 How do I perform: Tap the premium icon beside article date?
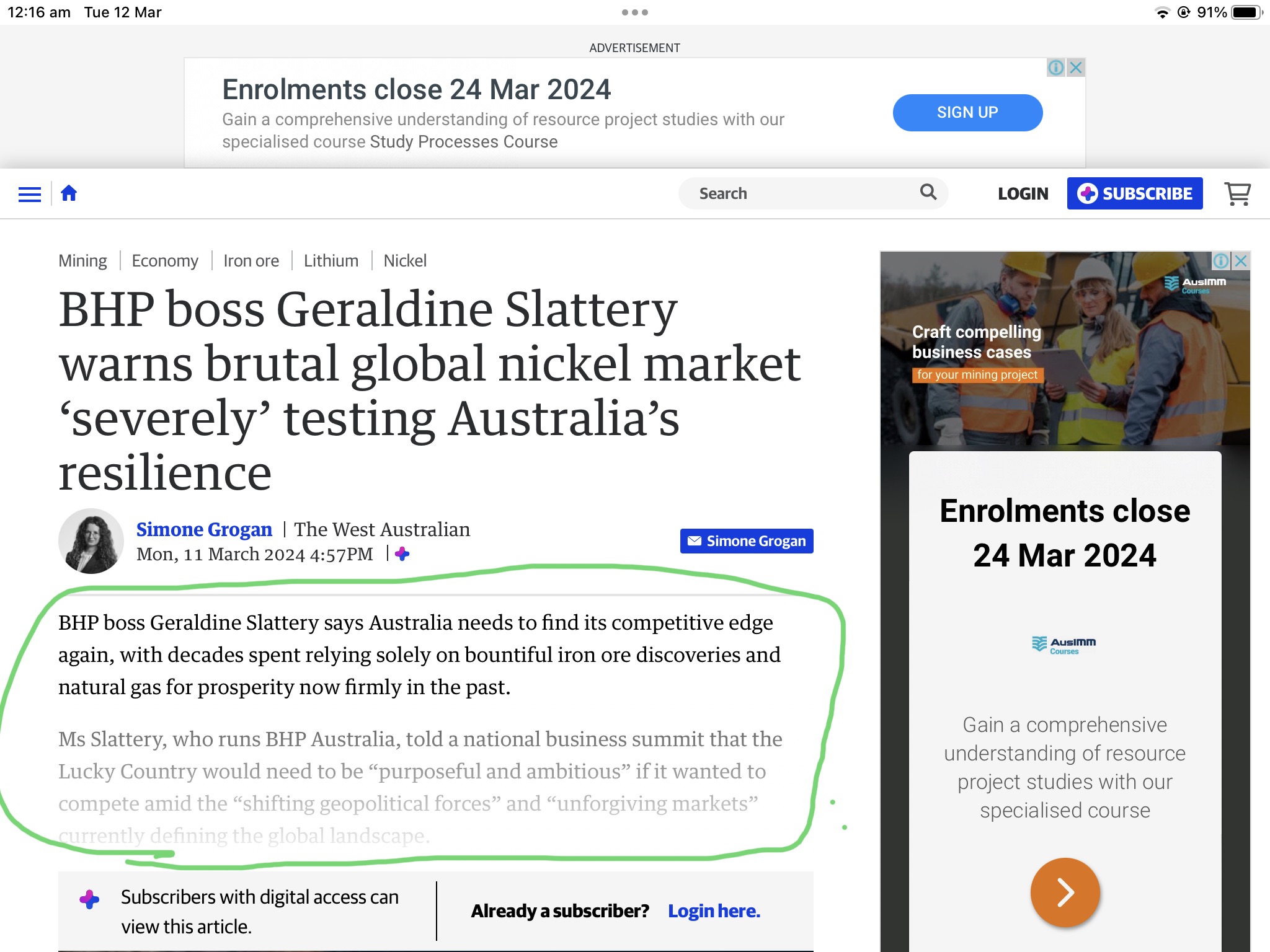pyautogui.click(x=402, y=553)
